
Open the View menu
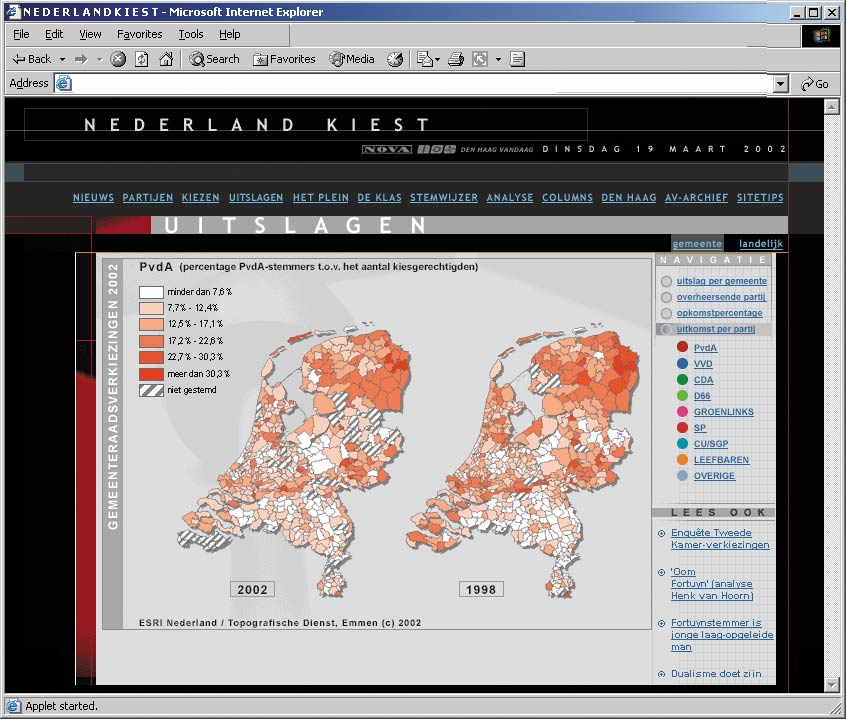tap(90, 34)
